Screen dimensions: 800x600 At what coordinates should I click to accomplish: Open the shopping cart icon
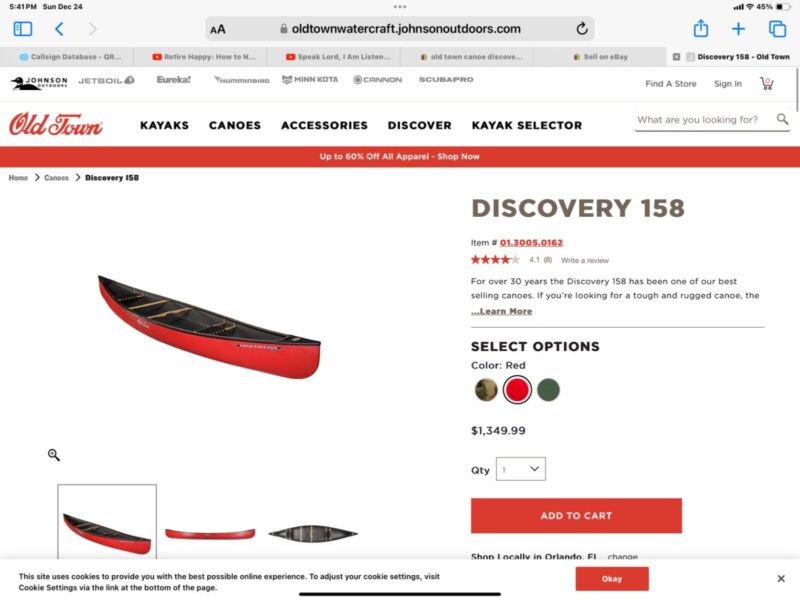tap(766, 83)
